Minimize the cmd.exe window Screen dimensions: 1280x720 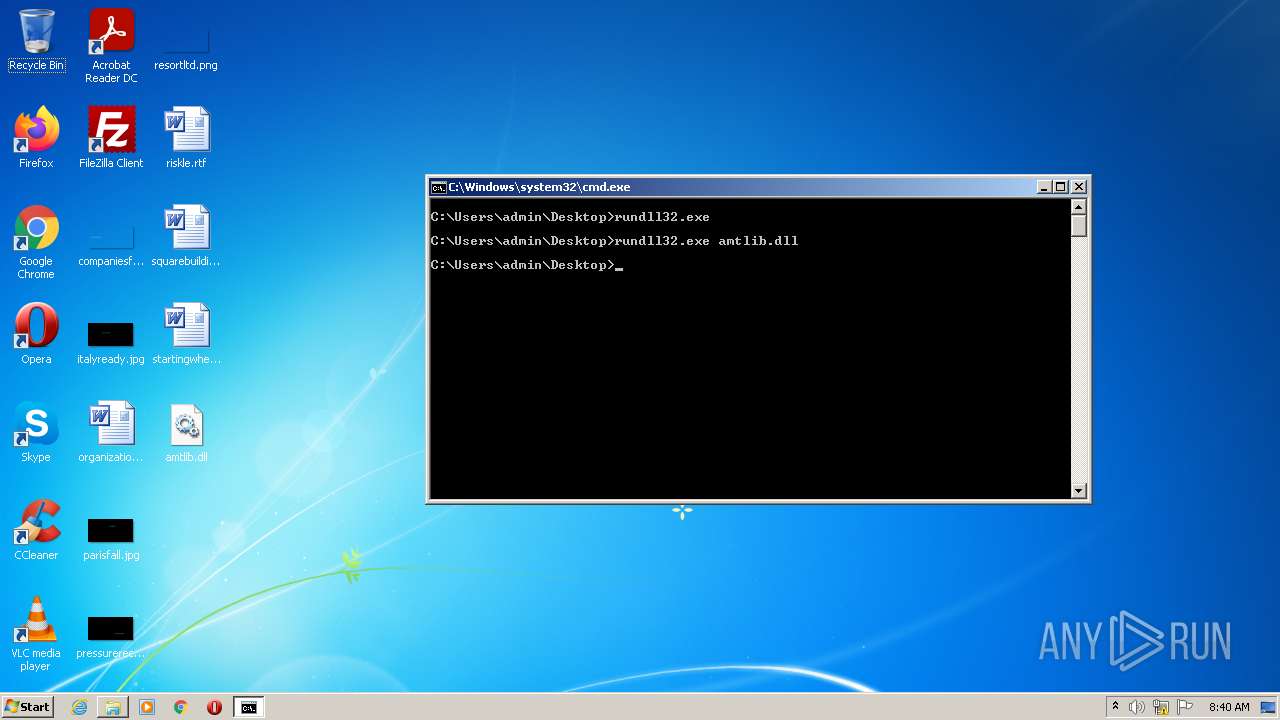point(1044,187)
